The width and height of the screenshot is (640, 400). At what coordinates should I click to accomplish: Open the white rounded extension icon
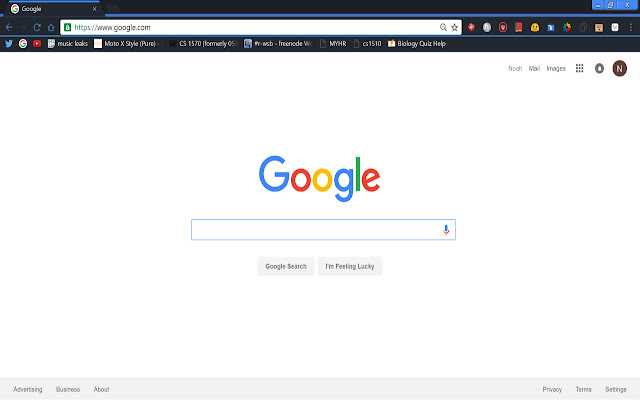tap(615, 27)
